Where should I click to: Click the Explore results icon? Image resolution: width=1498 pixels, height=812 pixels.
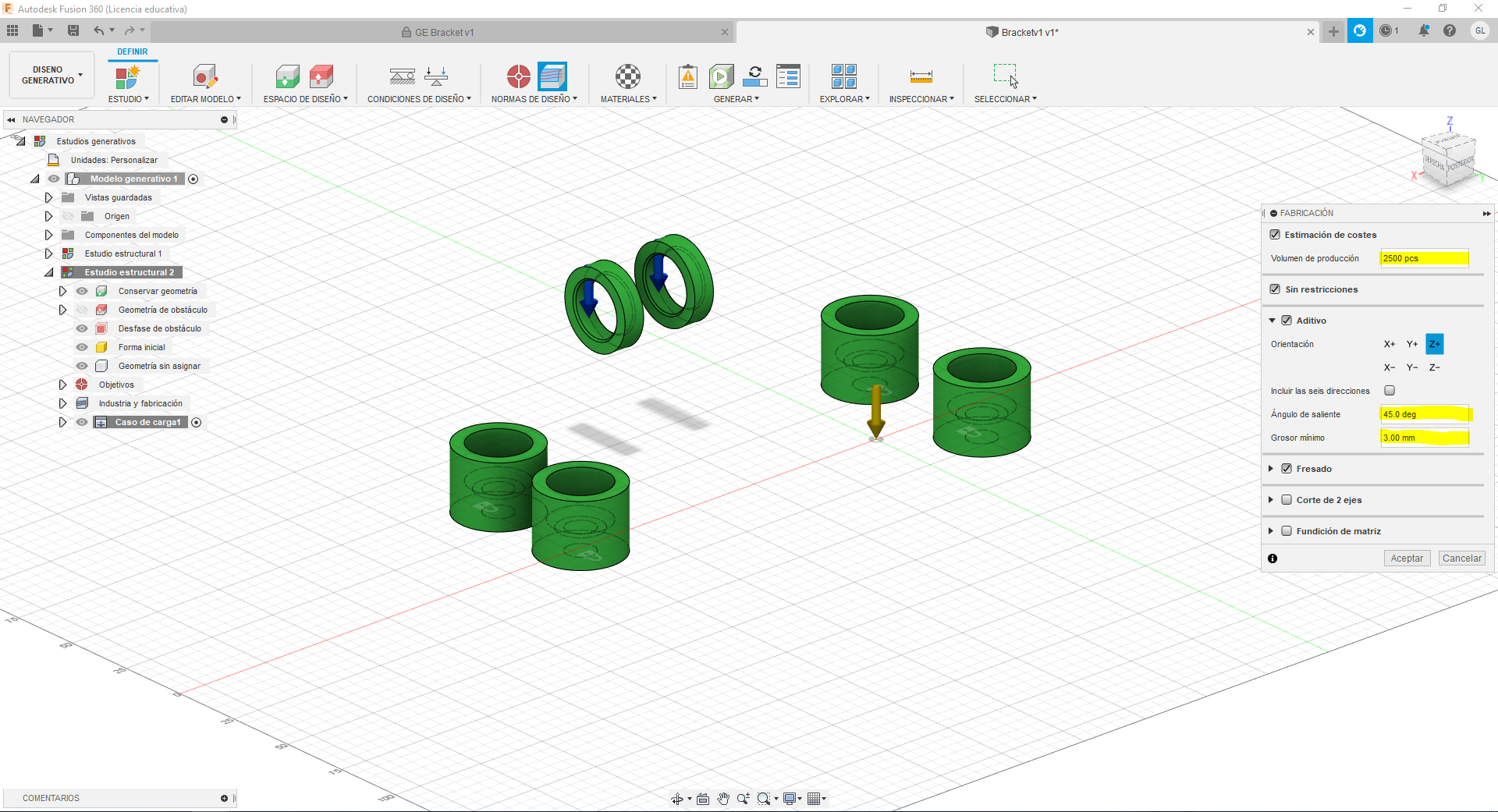[x=844, y=76]
